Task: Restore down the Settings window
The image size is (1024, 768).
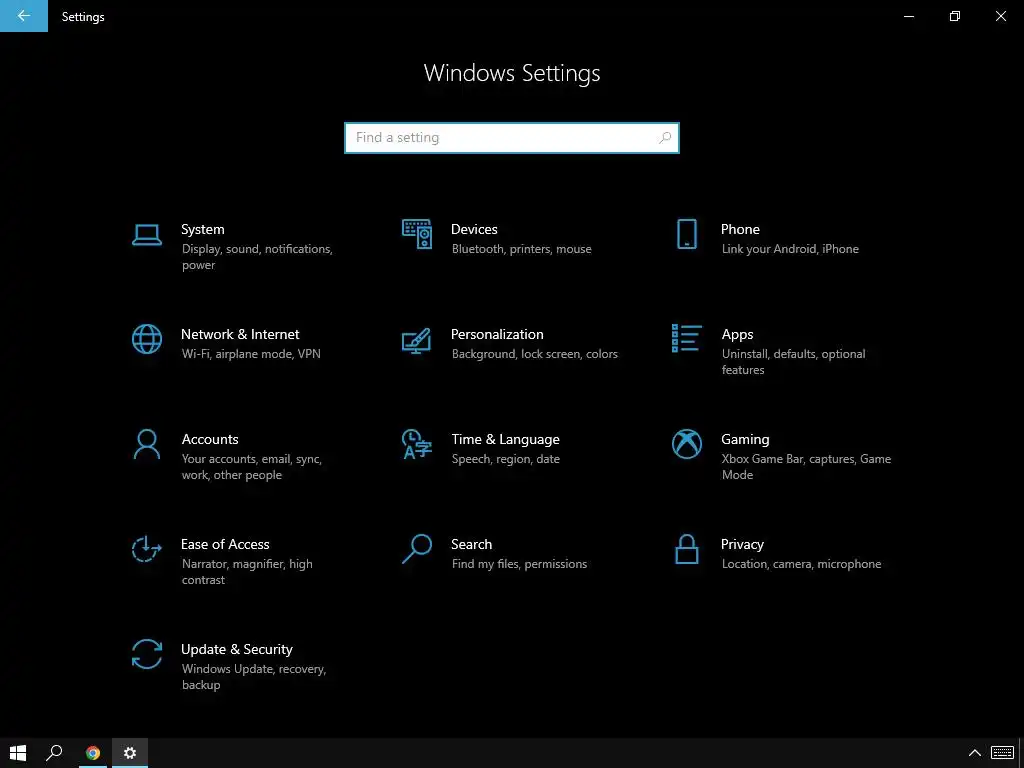Action: point(954,16)
